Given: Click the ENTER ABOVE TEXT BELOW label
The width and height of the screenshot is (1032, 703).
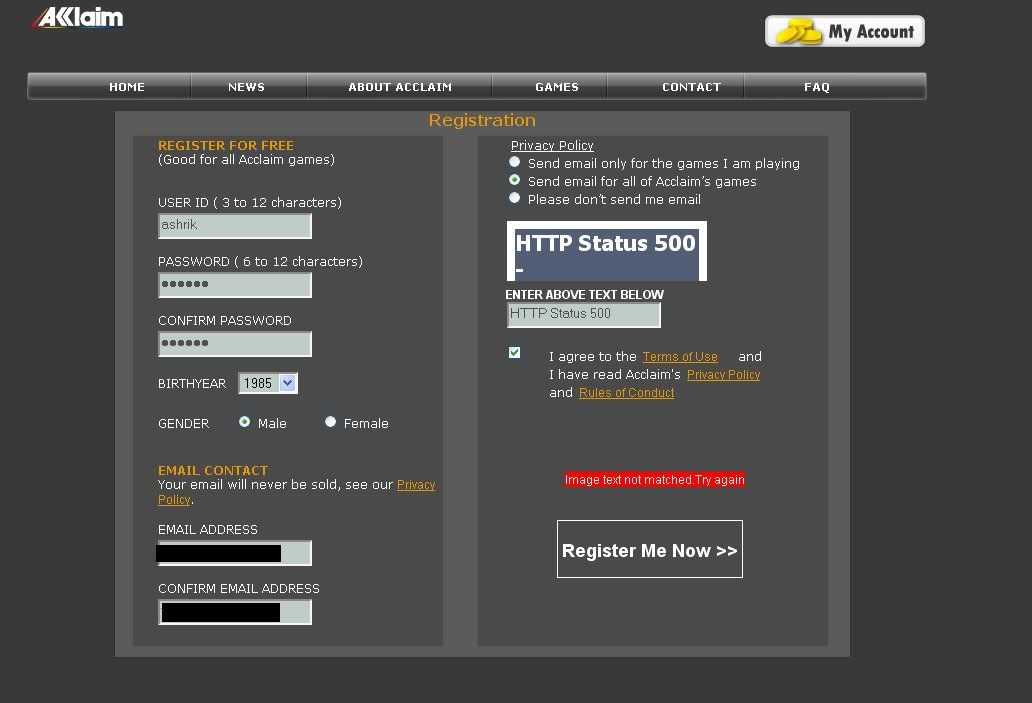Looking at the screenshot, I should click(584, 295).
